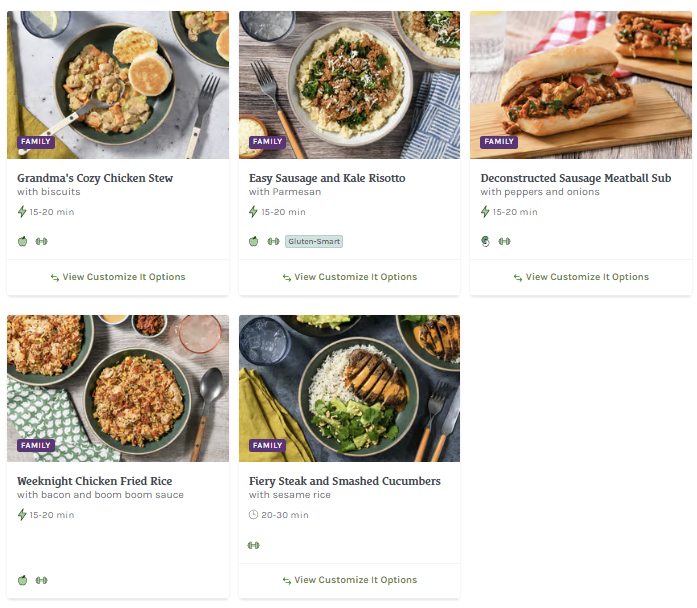Screen dimensions: 697x608
Task: Click the apple icon on Grandma's Cozy Chicken Stew
Action: [x=22, y=241]
